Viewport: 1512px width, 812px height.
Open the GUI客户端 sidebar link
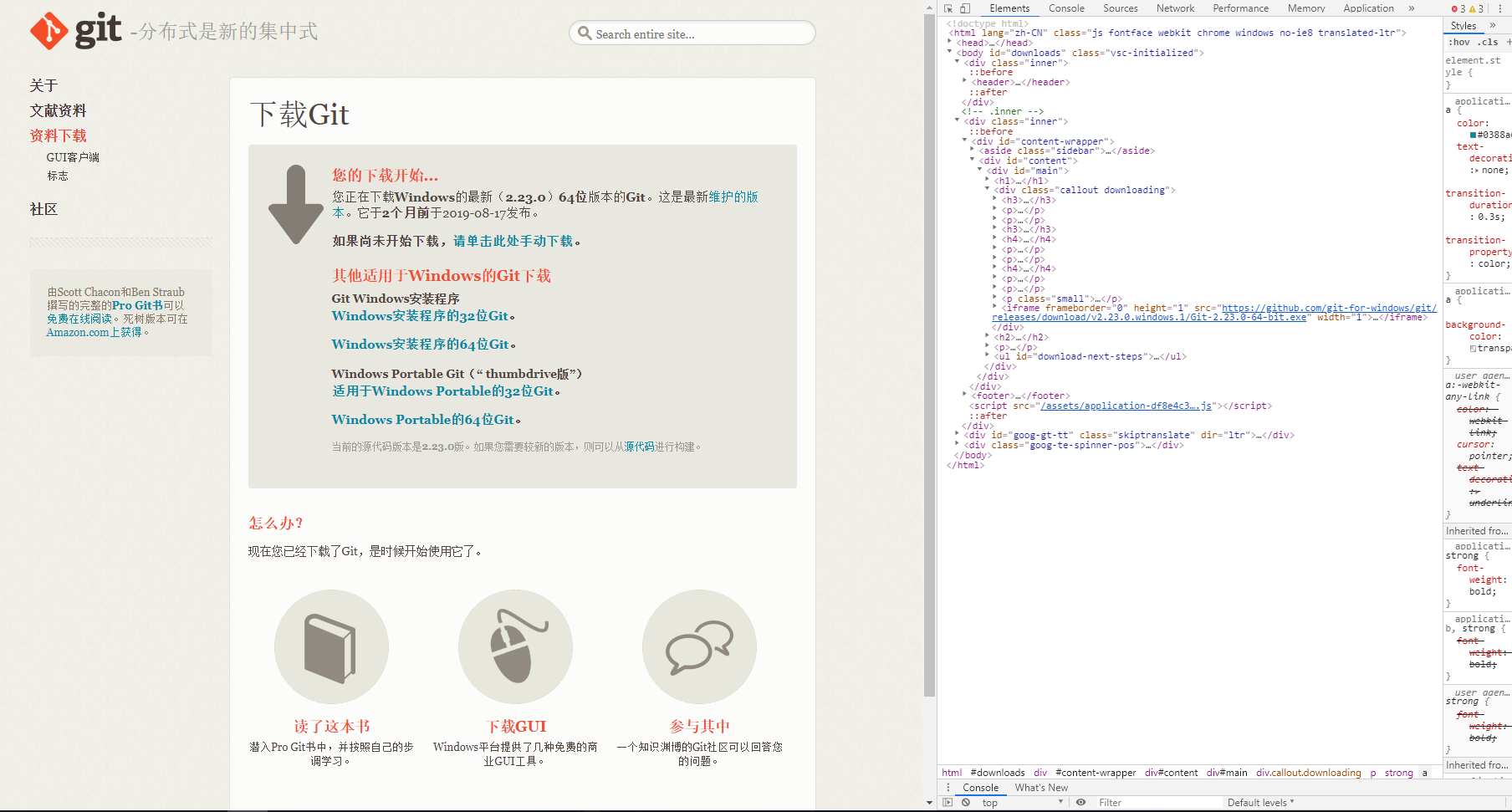click(x=73, y=157)
